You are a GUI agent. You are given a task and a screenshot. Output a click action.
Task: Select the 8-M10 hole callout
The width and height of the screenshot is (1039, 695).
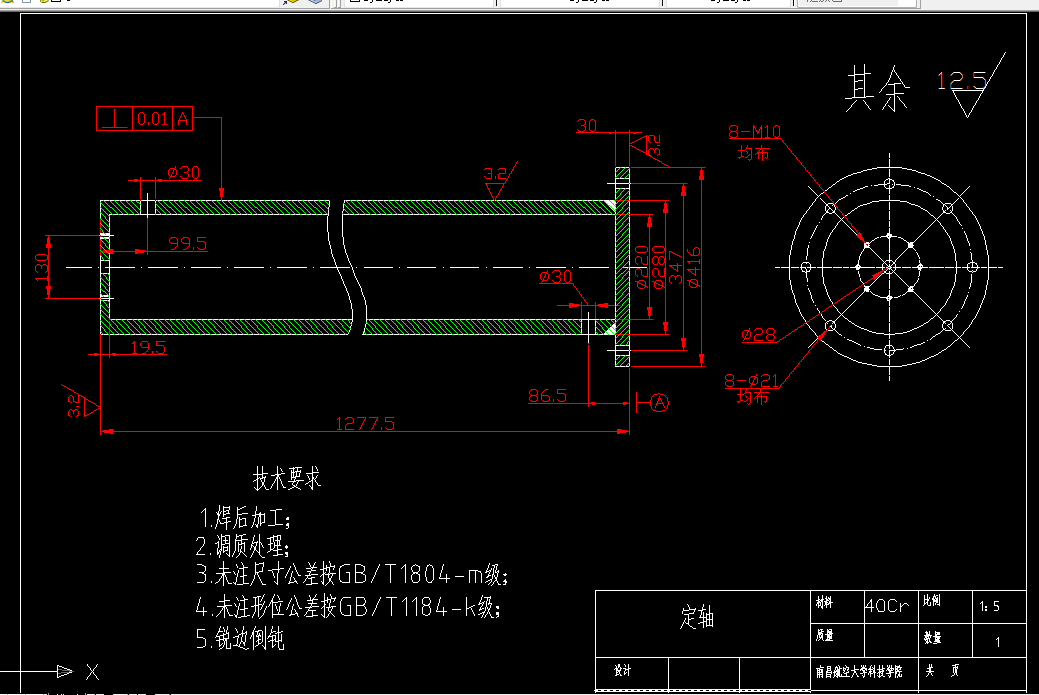point(754,132)
